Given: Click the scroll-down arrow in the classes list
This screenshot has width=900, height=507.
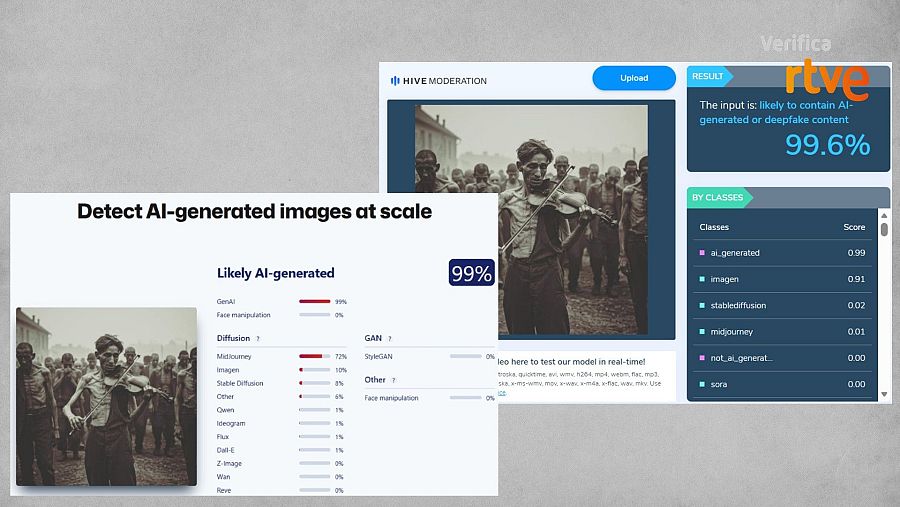Looking at the screenshot, I should [x=884, y=396].
